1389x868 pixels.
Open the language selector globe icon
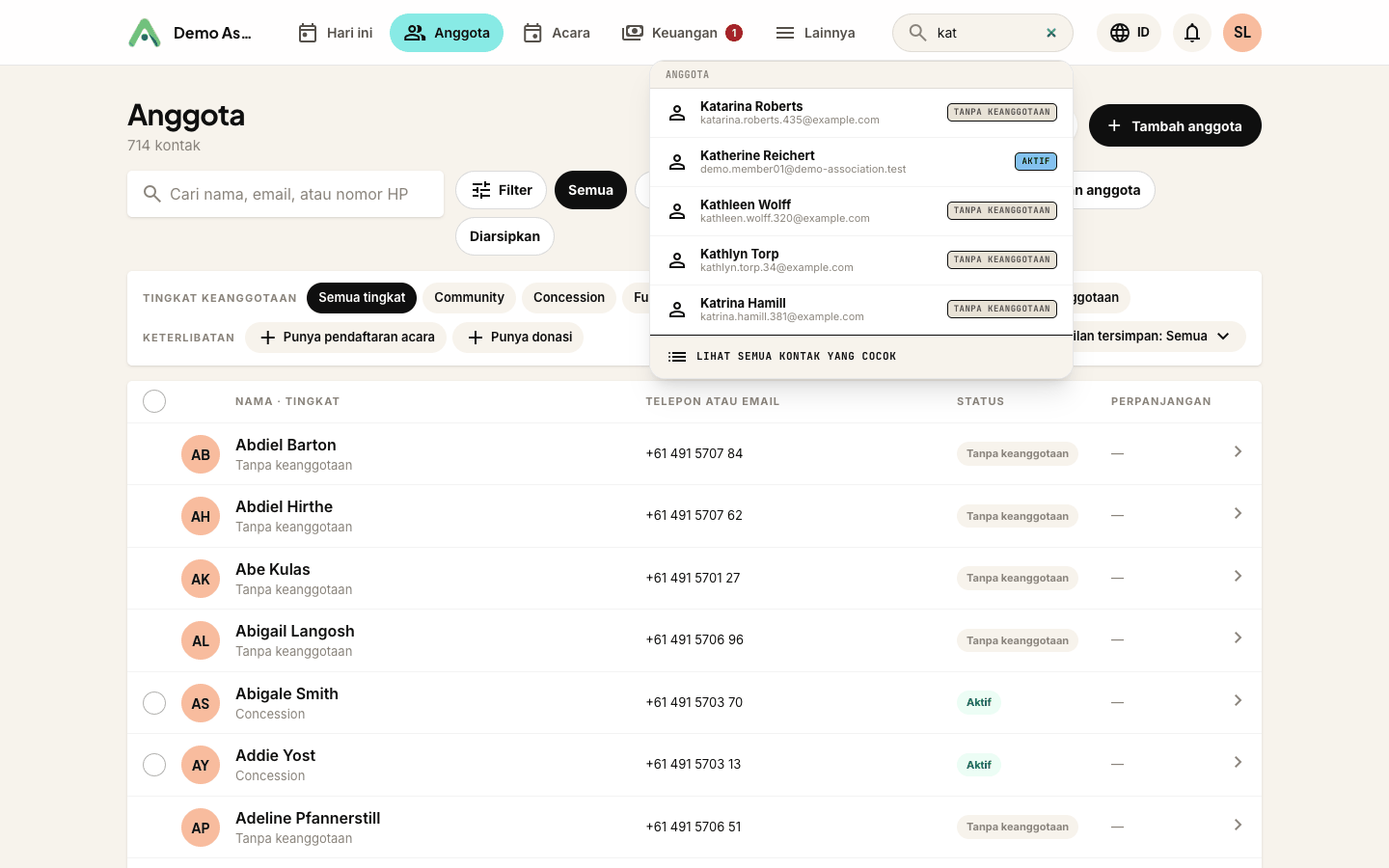[1120, 33]
